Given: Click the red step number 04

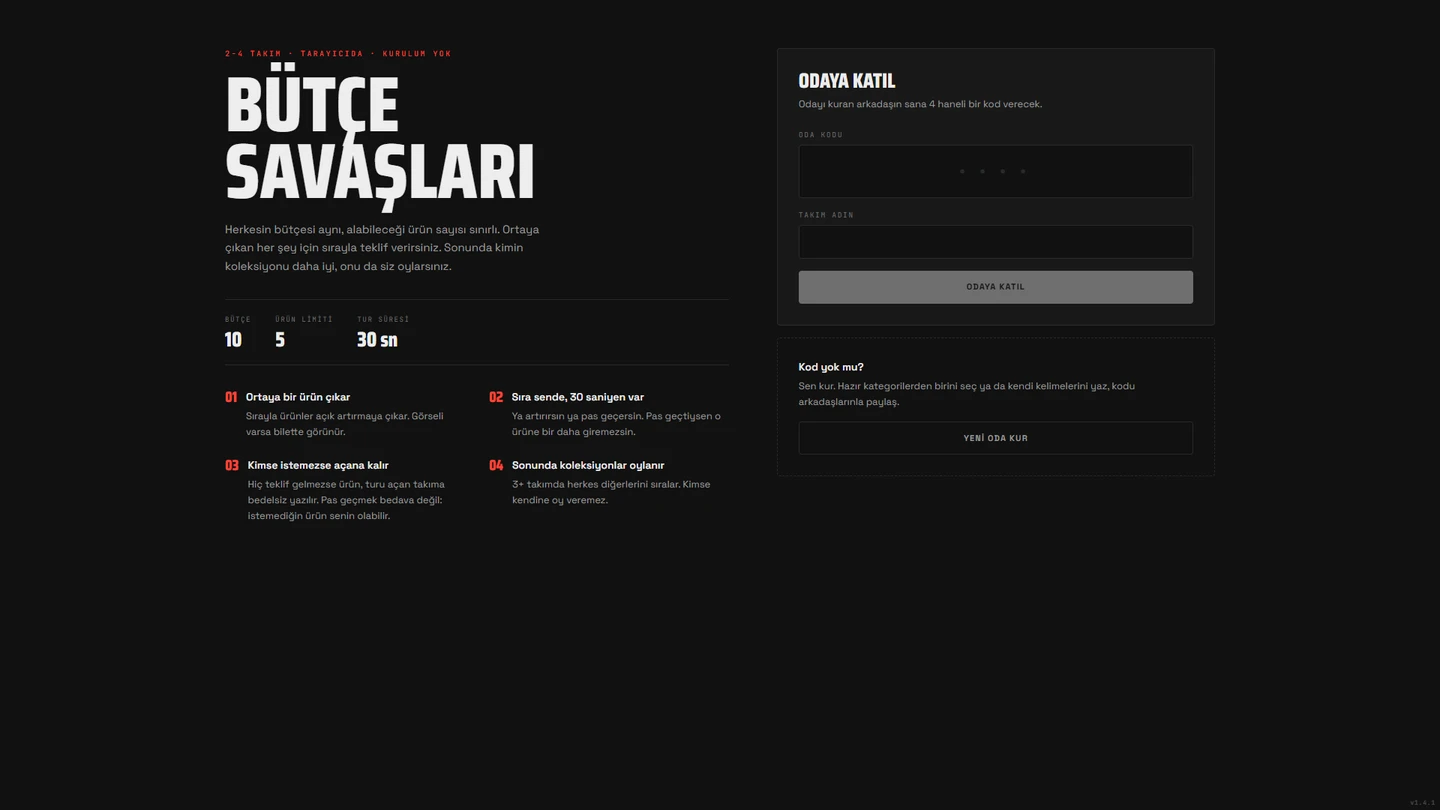Looking at the screenshot, I should pyautogui.click(x=496, y=465).
